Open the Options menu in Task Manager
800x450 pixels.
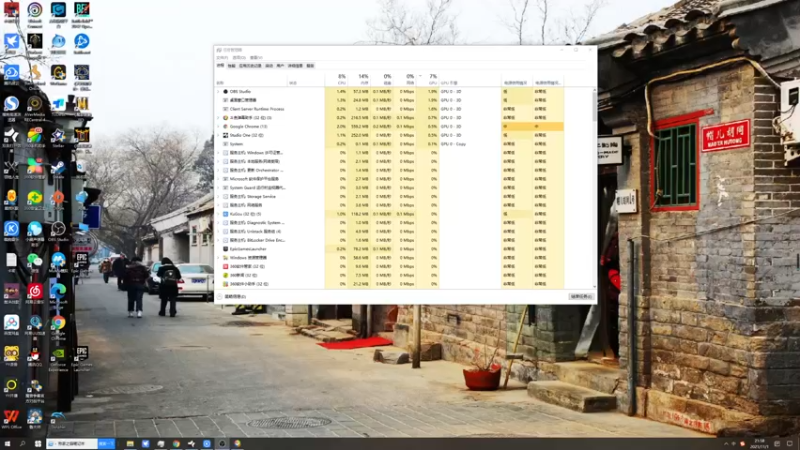[239, 58]
